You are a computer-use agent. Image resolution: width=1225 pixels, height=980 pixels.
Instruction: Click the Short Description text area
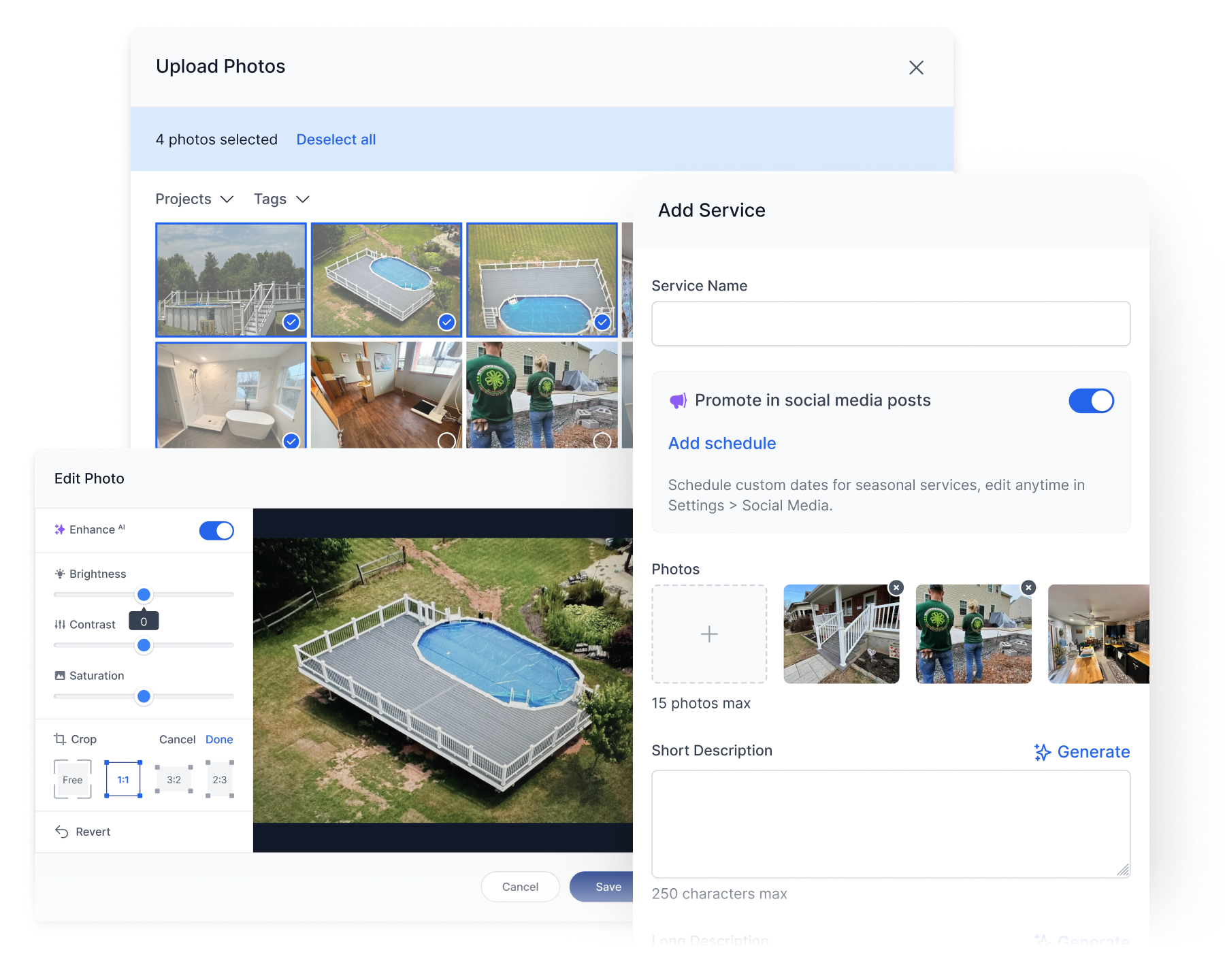pos(891,823)
